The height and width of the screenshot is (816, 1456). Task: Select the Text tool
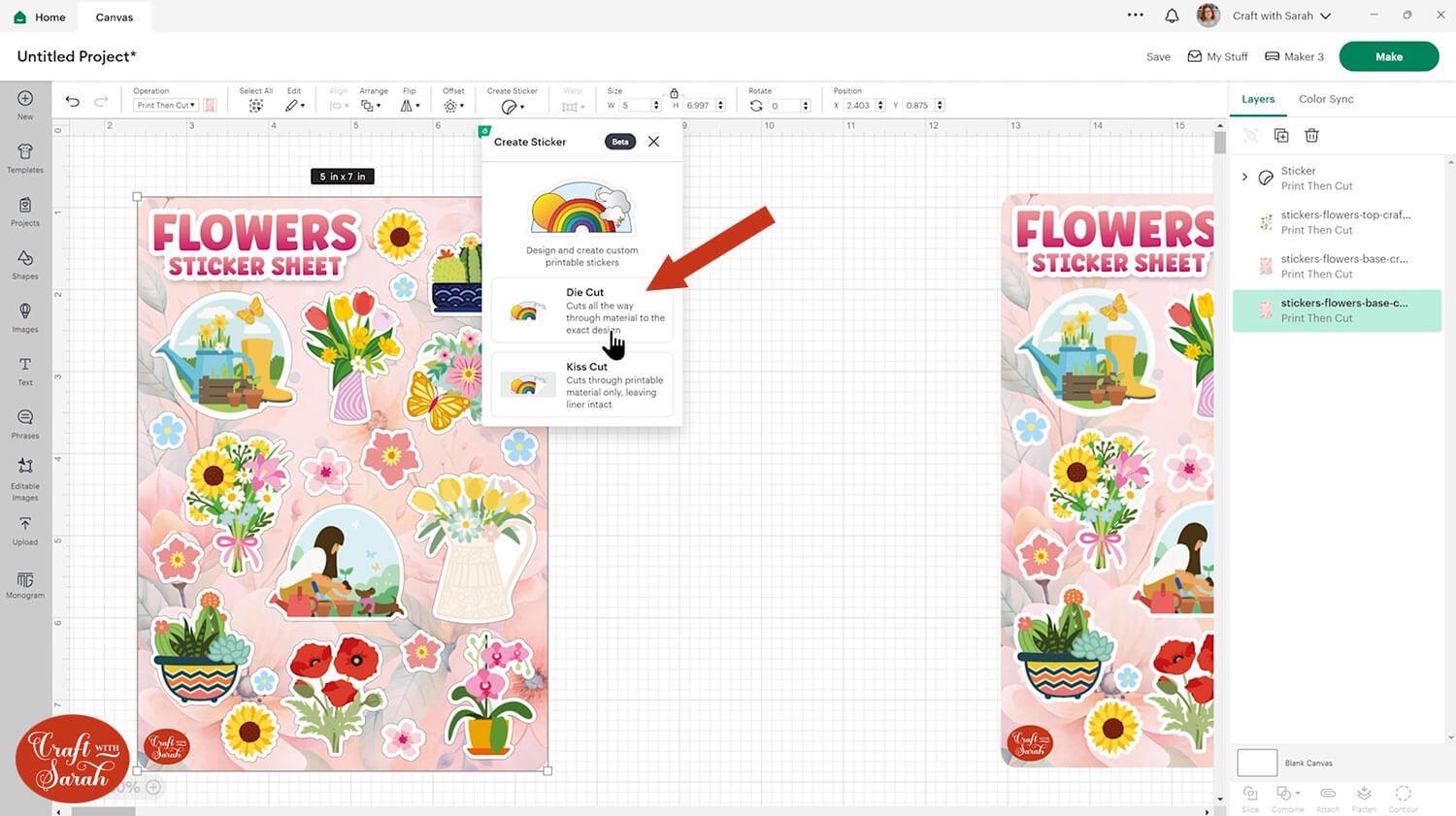click(x=25, y=370)
